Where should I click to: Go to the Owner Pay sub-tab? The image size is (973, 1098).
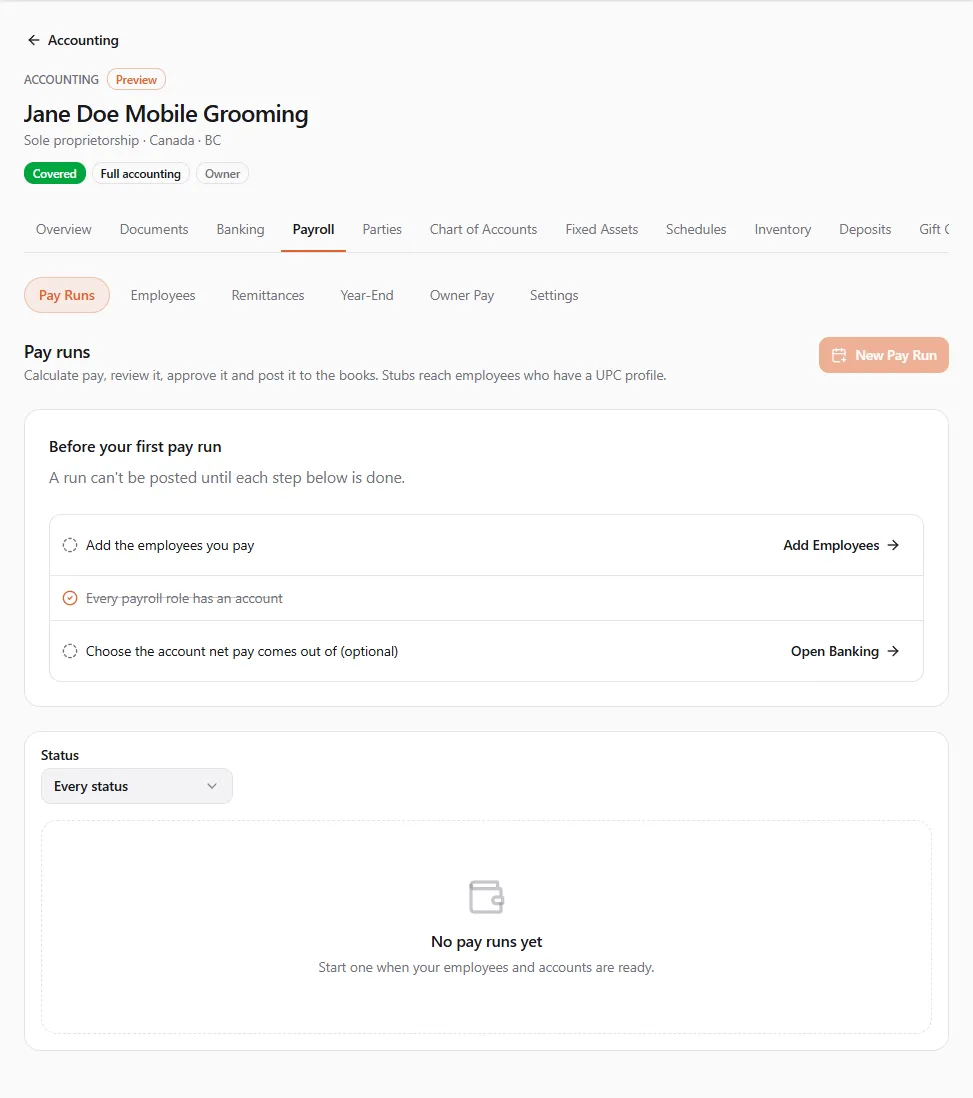pos(462,296)
